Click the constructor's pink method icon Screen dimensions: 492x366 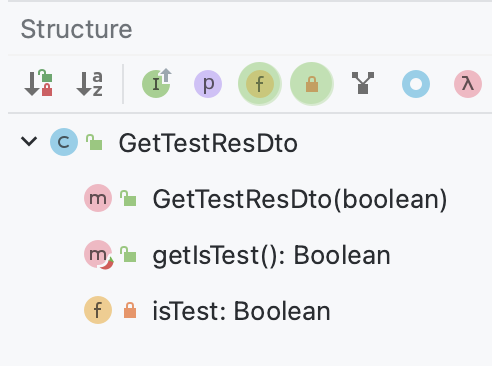coord(98,198)
